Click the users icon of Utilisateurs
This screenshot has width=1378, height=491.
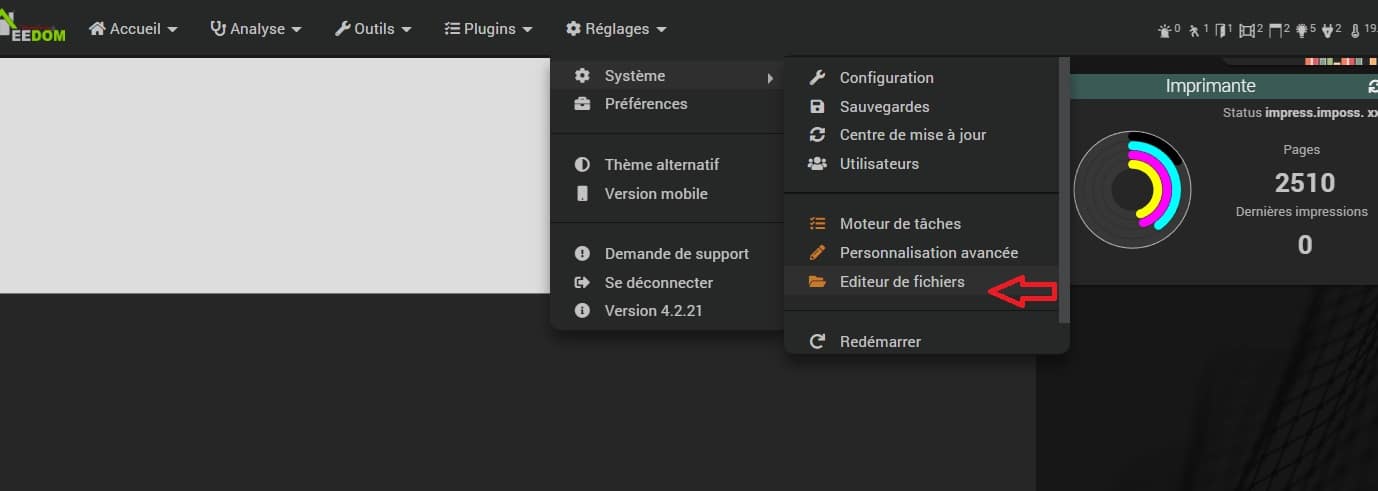[817, 164]
